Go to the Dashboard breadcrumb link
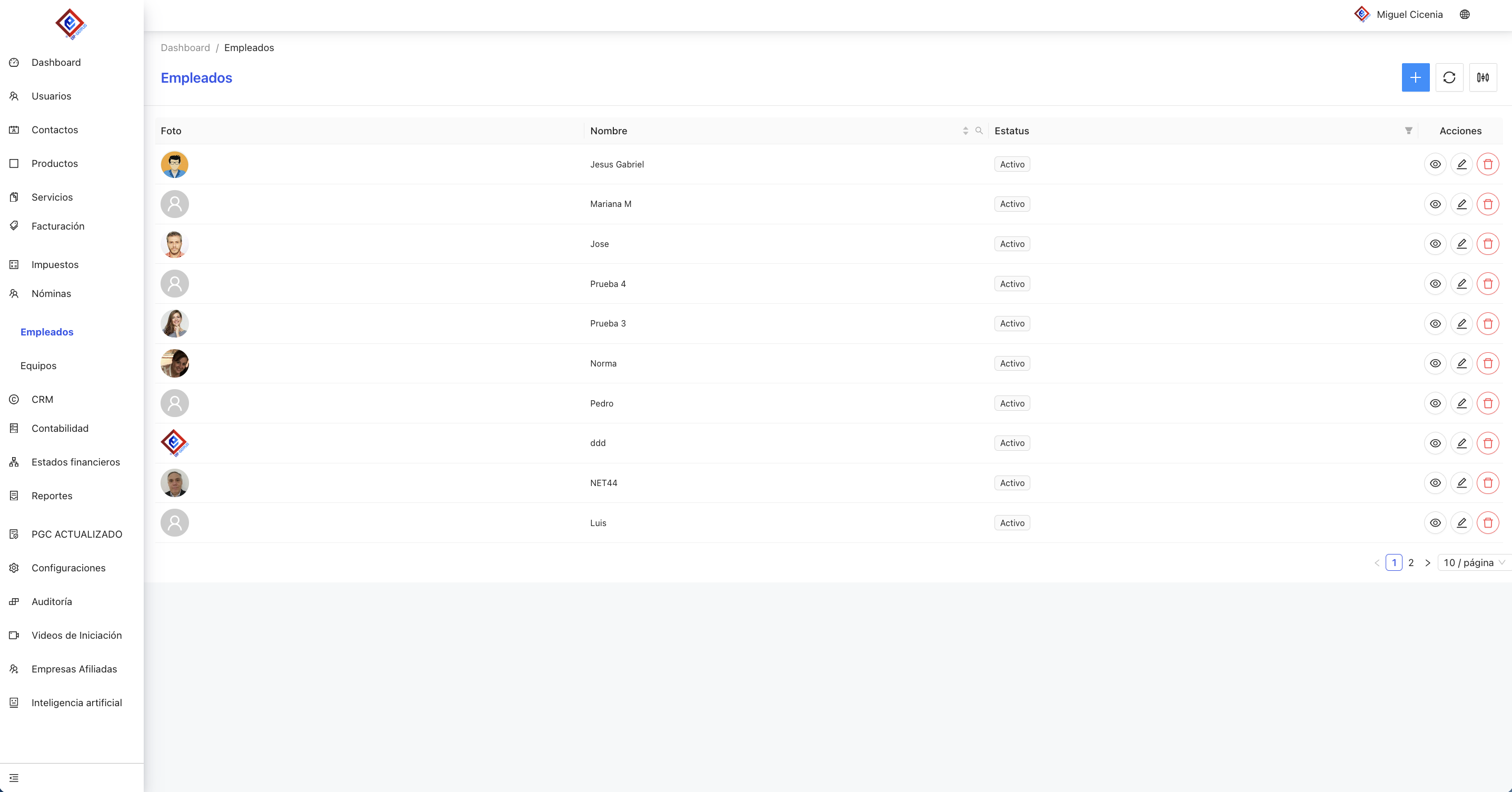The width and height of the screenshot is (1512, 792). [x=185, y=47]
